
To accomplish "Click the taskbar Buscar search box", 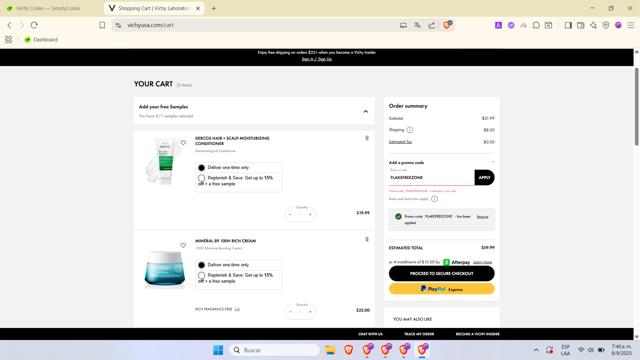I will tap(274, 350).
